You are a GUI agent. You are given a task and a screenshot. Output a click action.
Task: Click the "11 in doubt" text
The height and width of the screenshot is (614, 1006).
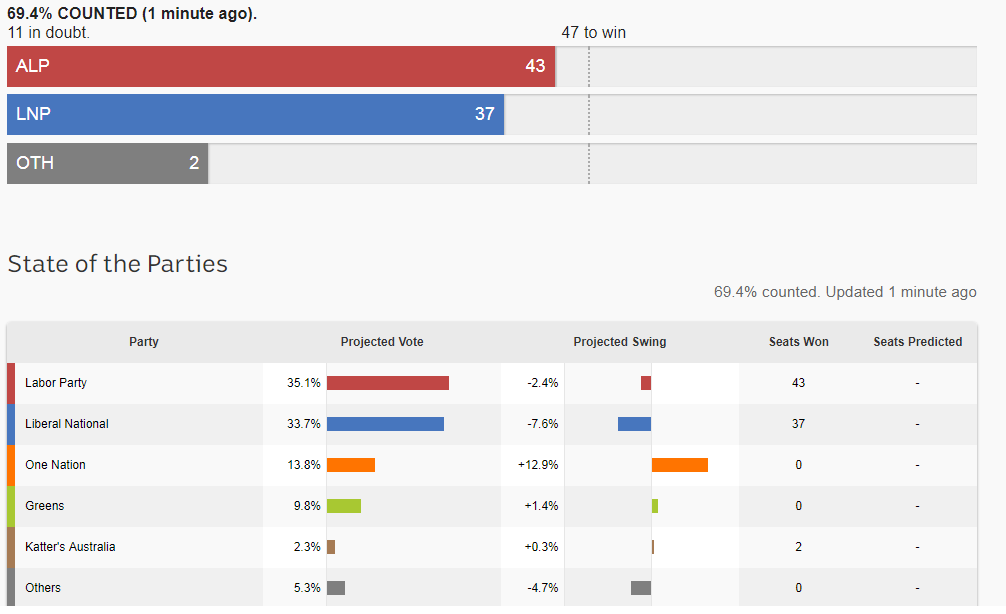coord(48,32)
